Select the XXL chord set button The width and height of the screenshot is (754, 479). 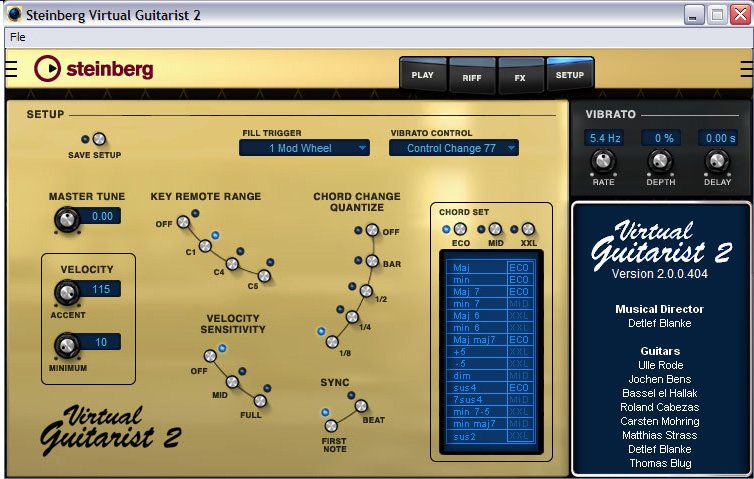[x=528, y=229]
